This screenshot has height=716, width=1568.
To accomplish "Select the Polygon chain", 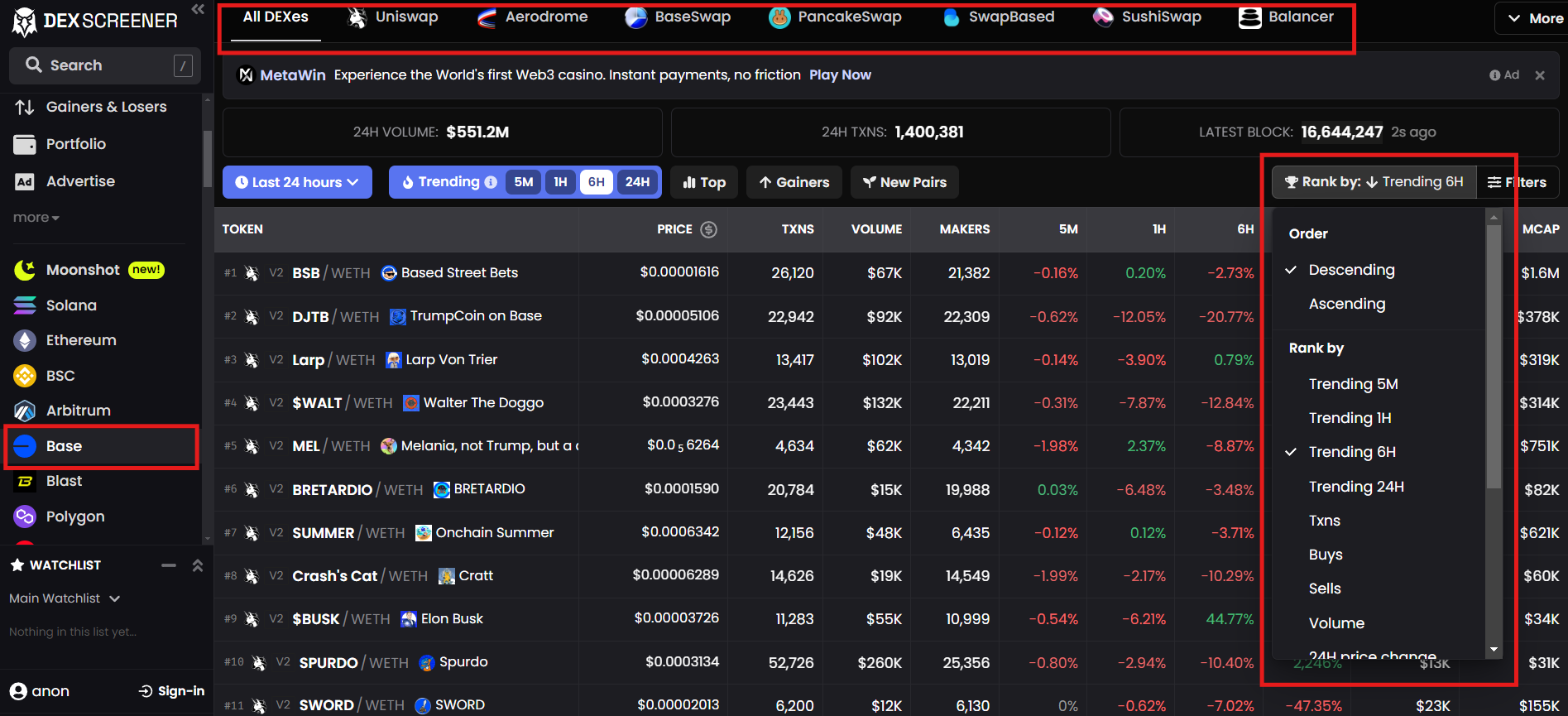I will pos(60,517).
